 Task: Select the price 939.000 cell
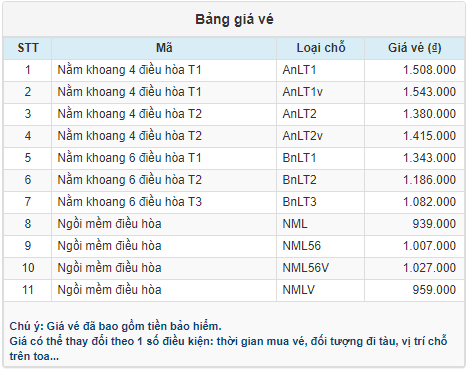point(414,224)
